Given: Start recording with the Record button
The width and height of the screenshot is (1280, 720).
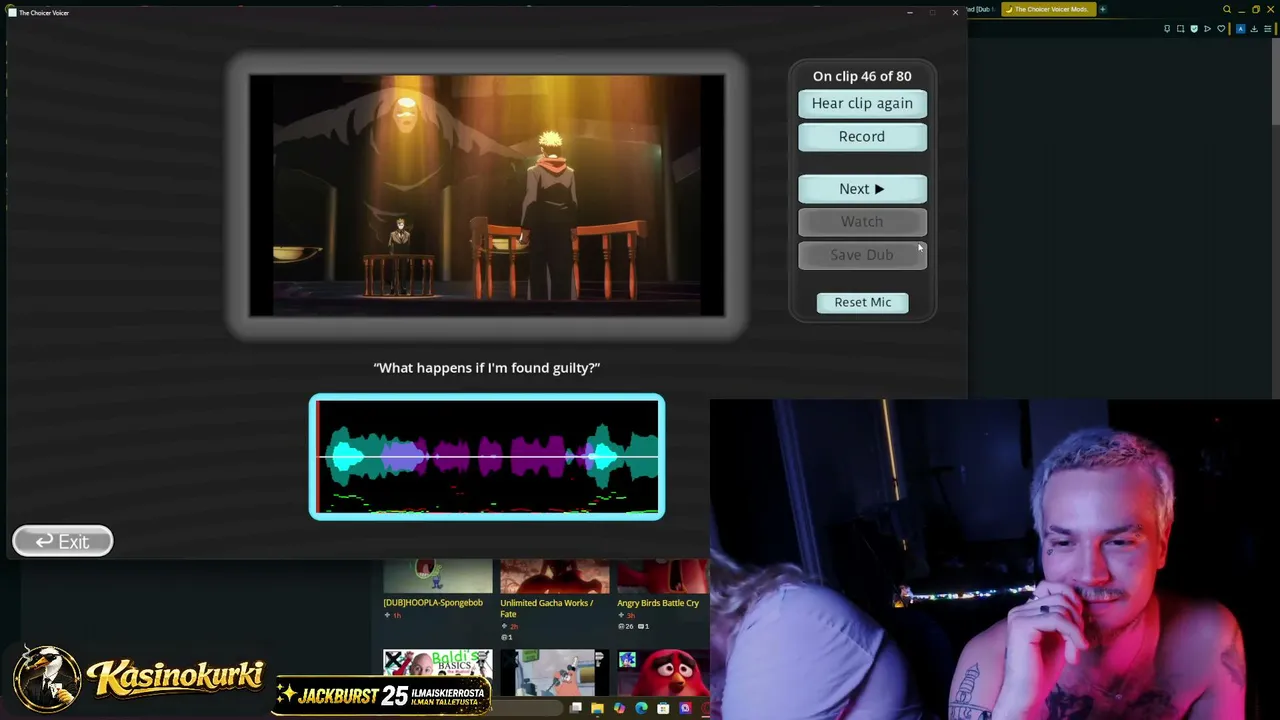Looking at the screenshot, I should click(x=862, y=136).
